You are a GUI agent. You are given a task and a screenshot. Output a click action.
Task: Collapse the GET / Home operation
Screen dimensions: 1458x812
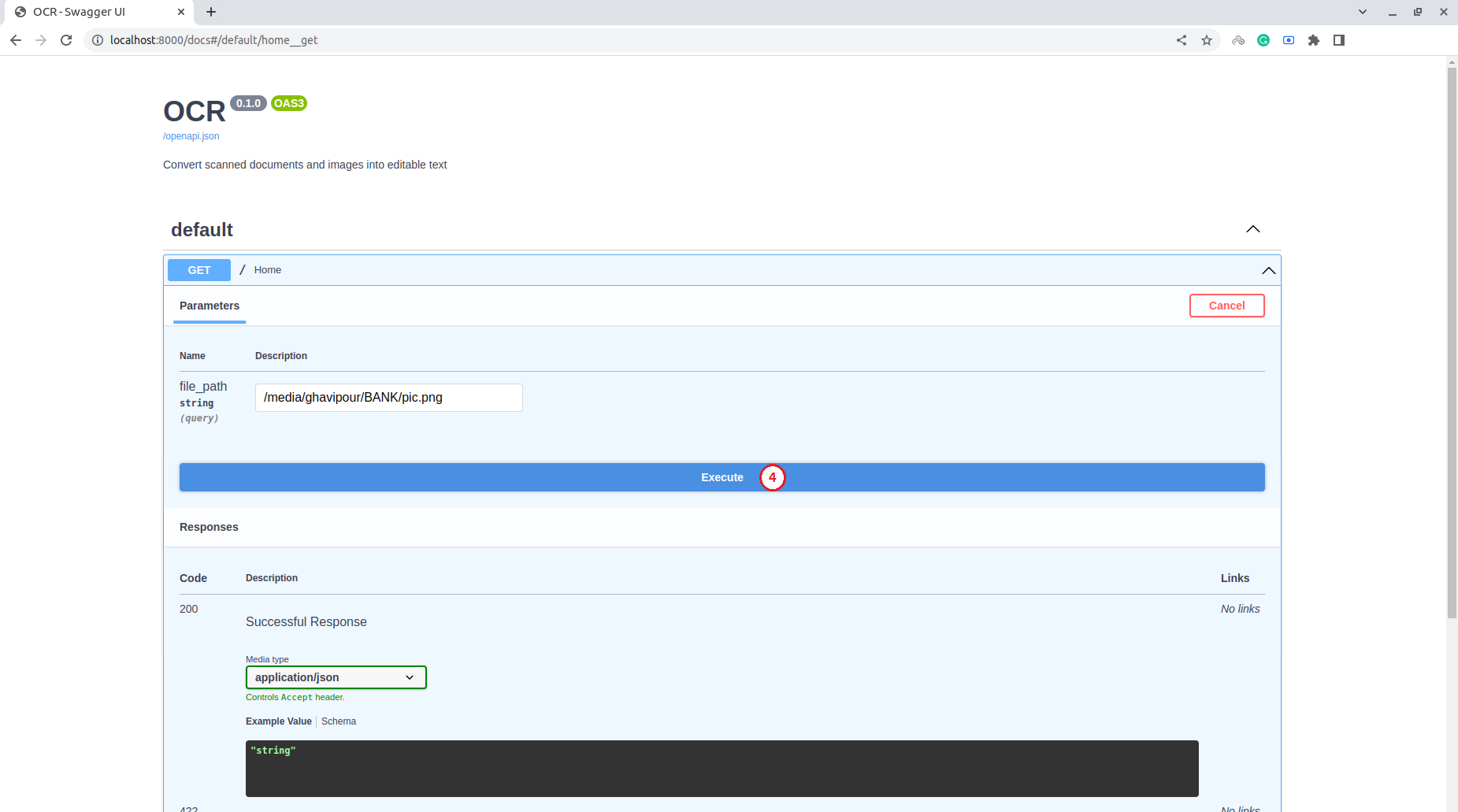coord(1268,270)
